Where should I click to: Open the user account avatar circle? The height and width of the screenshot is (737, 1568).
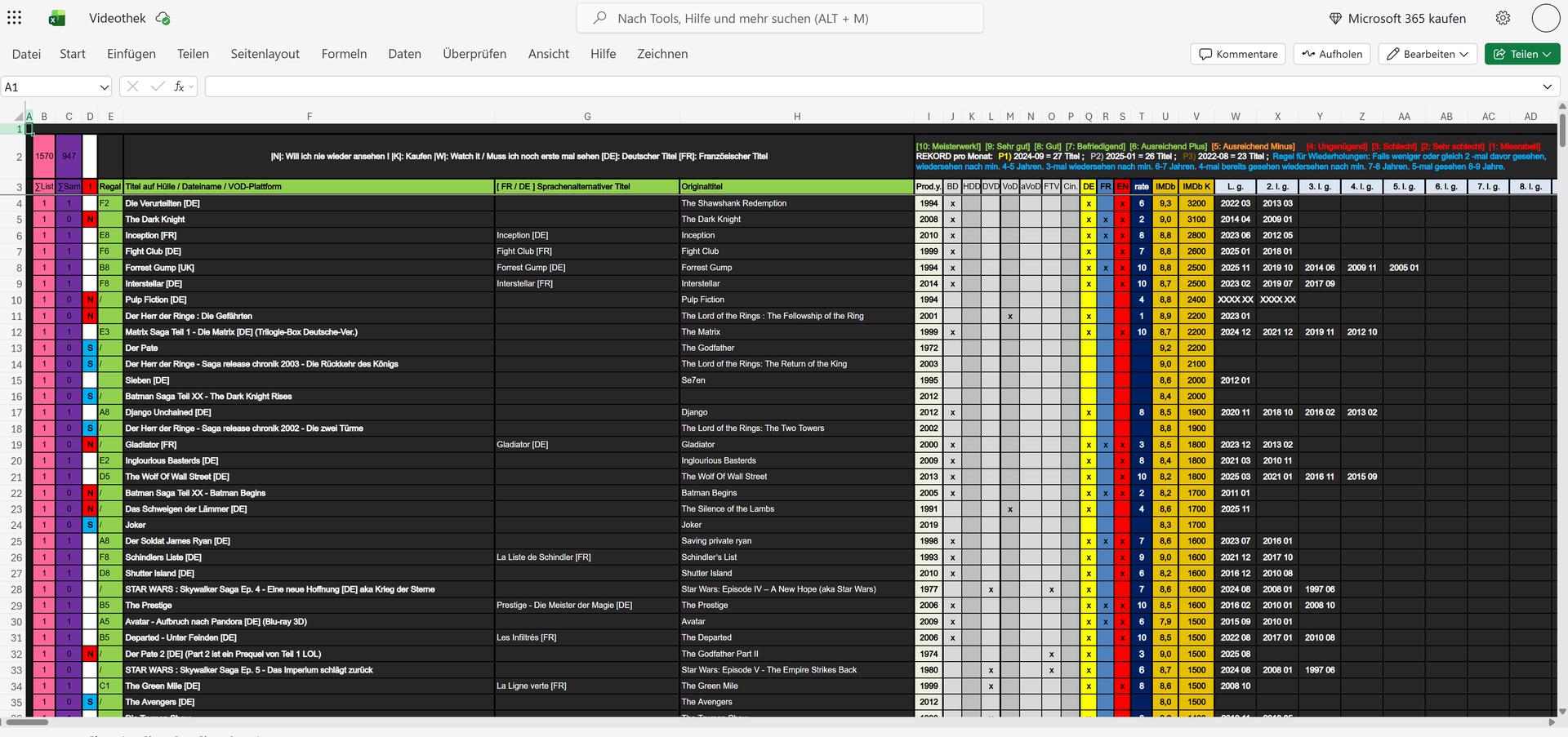1545,18
